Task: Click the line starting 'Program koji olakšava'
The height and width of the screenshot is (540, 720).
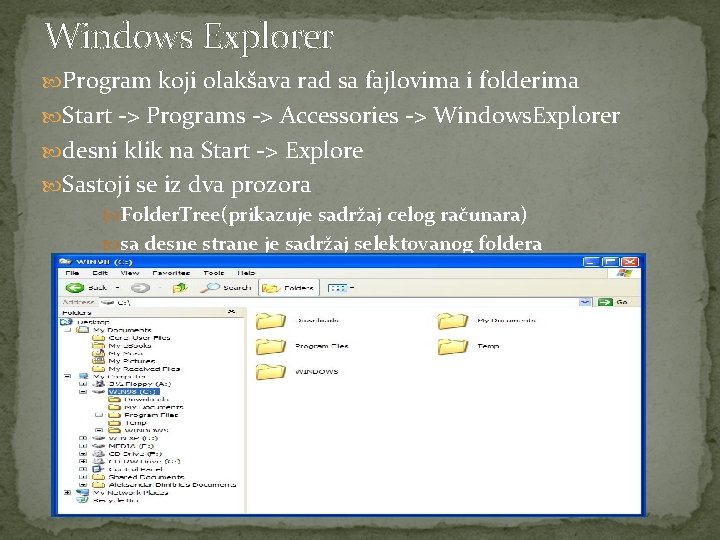Action: tap(320, 80)
